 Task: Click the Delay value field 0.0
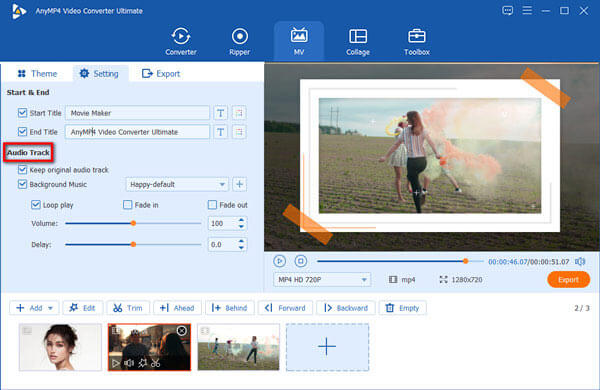pos(222,245)
